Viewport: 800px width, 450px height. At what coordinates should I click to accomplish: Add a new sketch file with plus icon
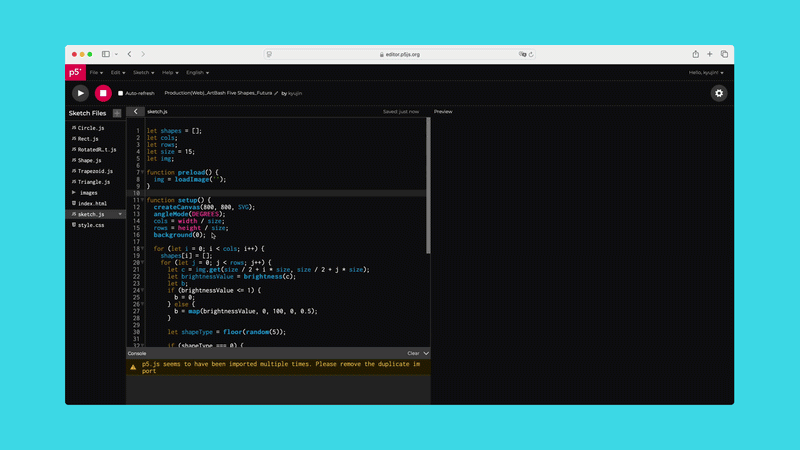tap(117, 113)
